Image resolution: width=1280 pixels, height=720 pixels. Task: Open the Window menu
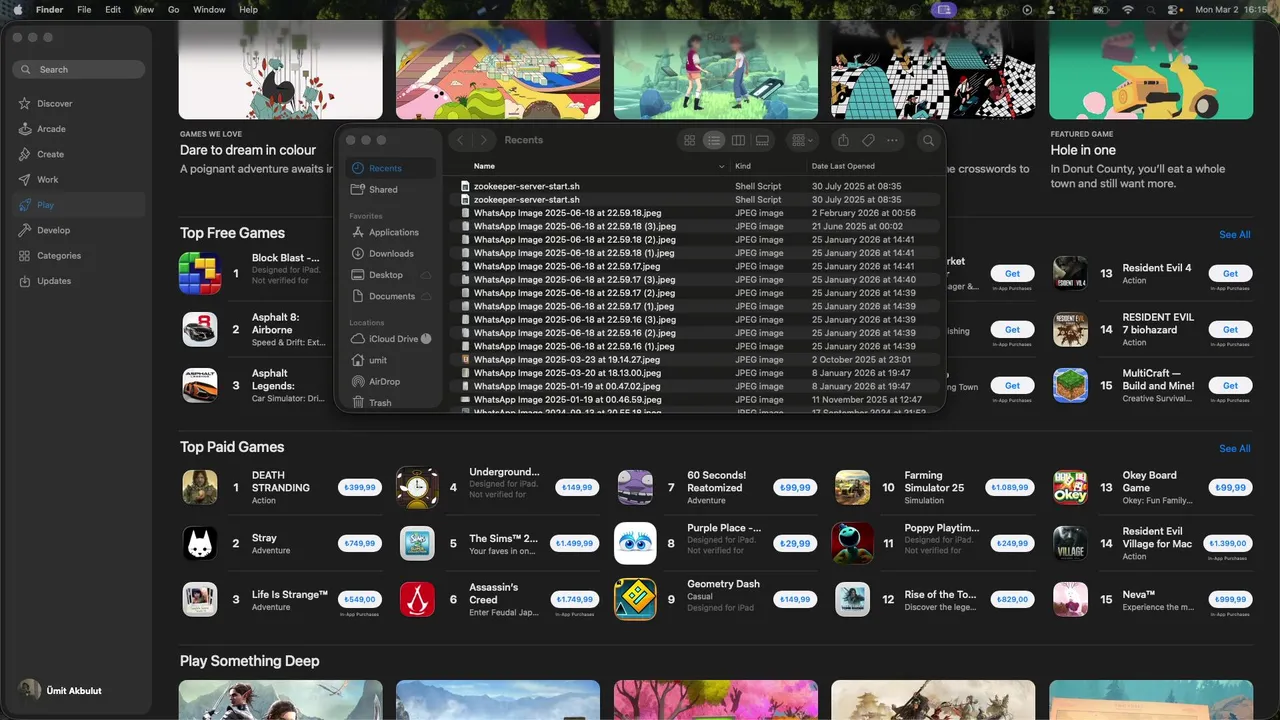209,9
